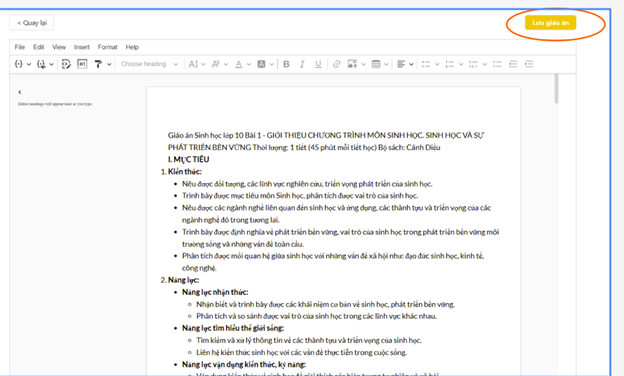Click the insert image icon

[x=352, y=64]
